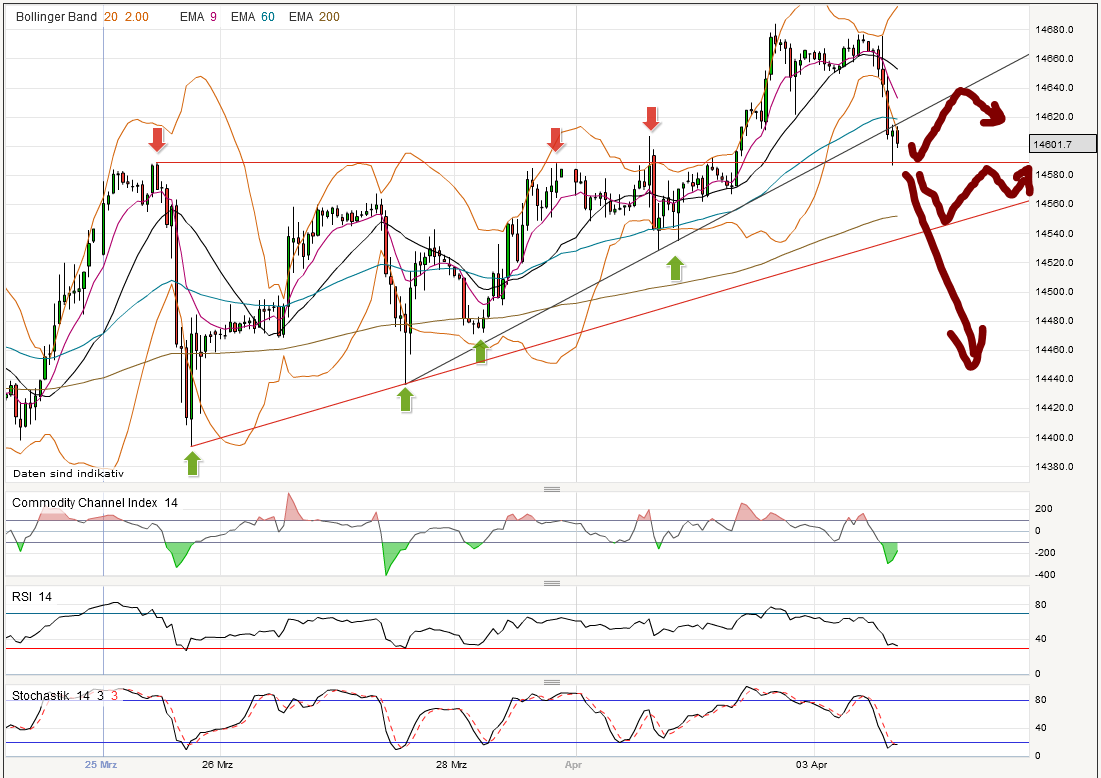Image resolution: width=1101 pixels, height=778 pixels.
Task: Click the -200 level on CCI axis
Action: (x=1045, y=553)
